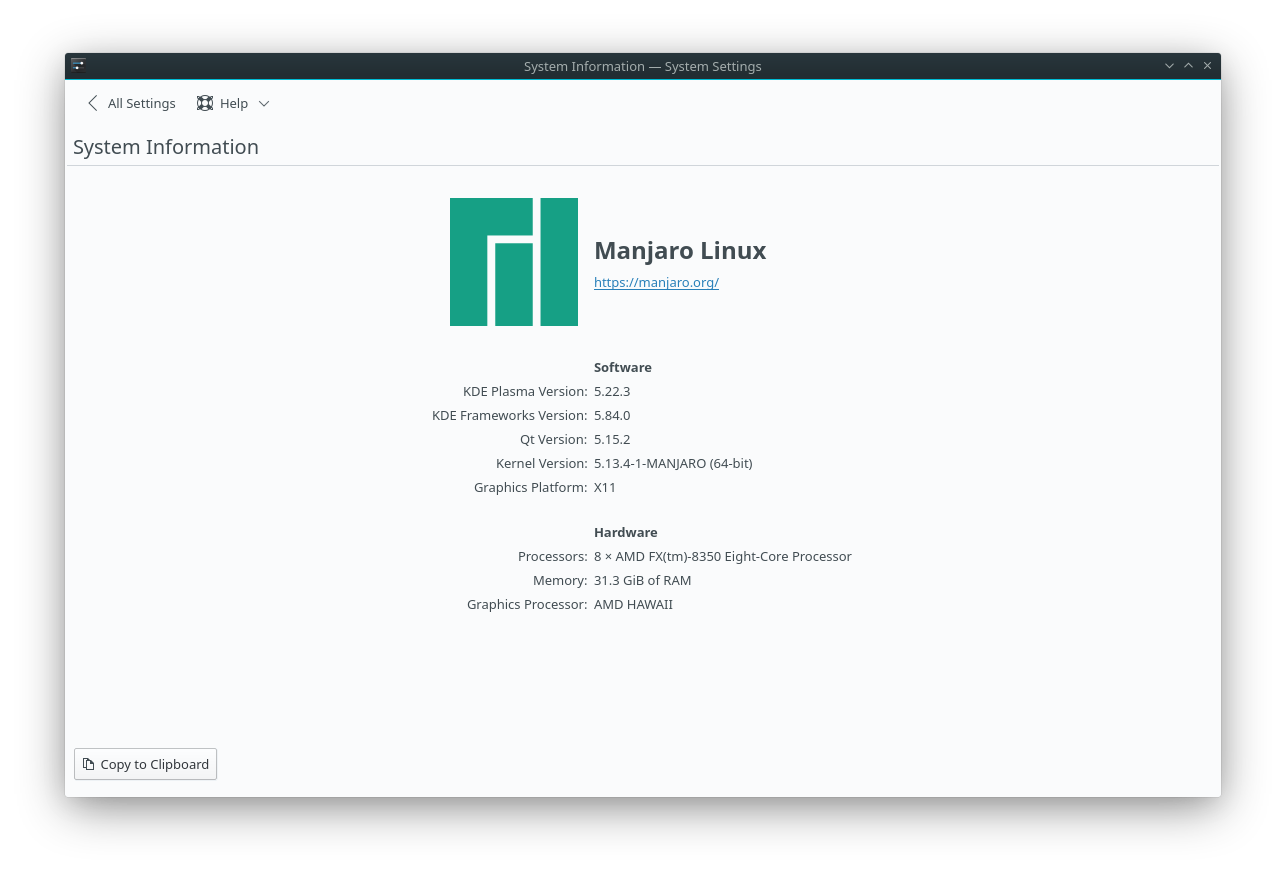Click the Manjaro logo image
Screen dimensions: 1286x874
(x=514, y=262)
